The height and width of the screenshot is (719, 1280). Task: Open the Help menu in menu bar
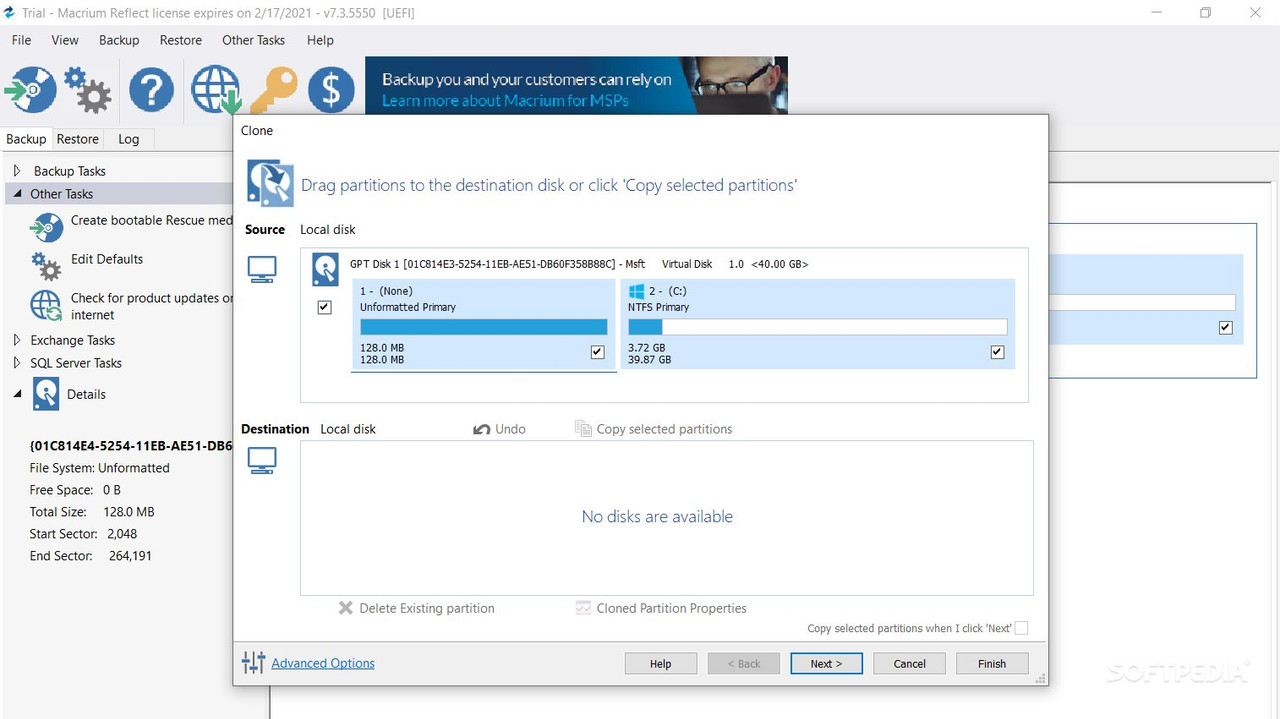[320, 40]
